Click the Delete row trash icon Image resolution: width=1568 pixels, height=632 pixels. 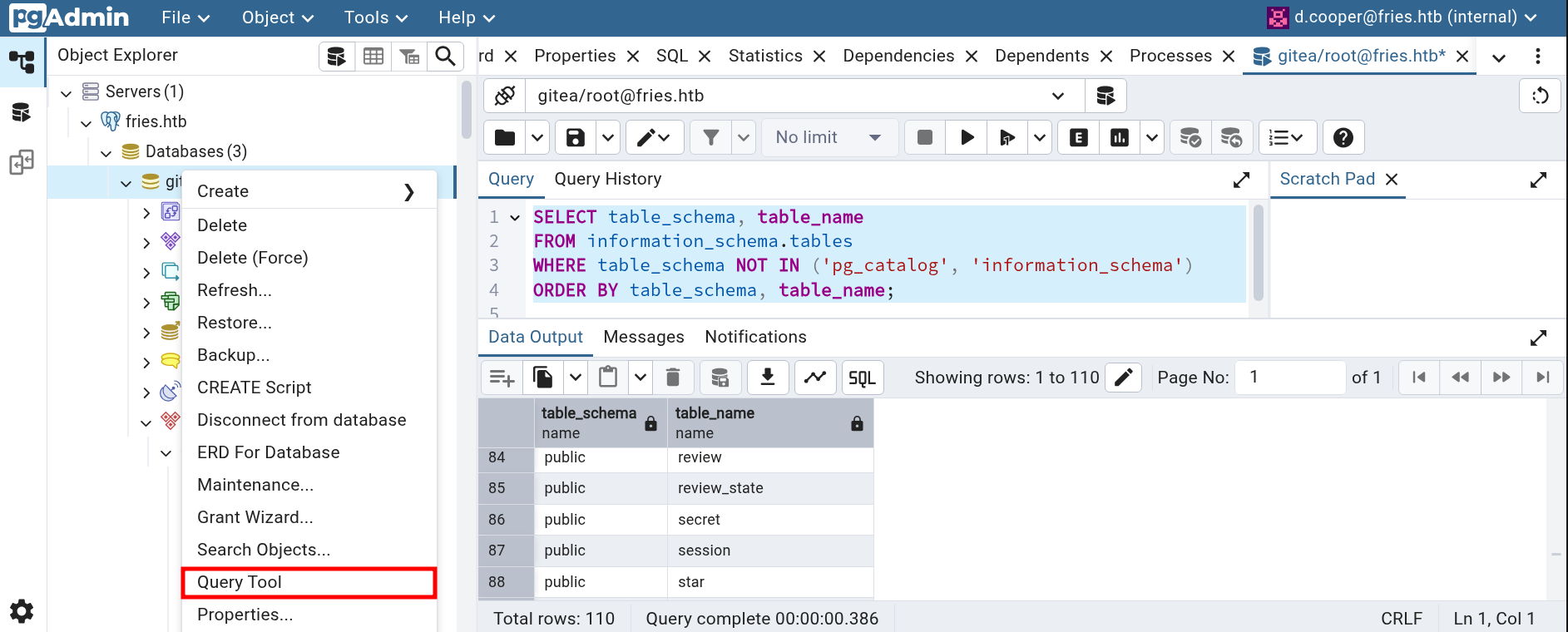[673, 378]
